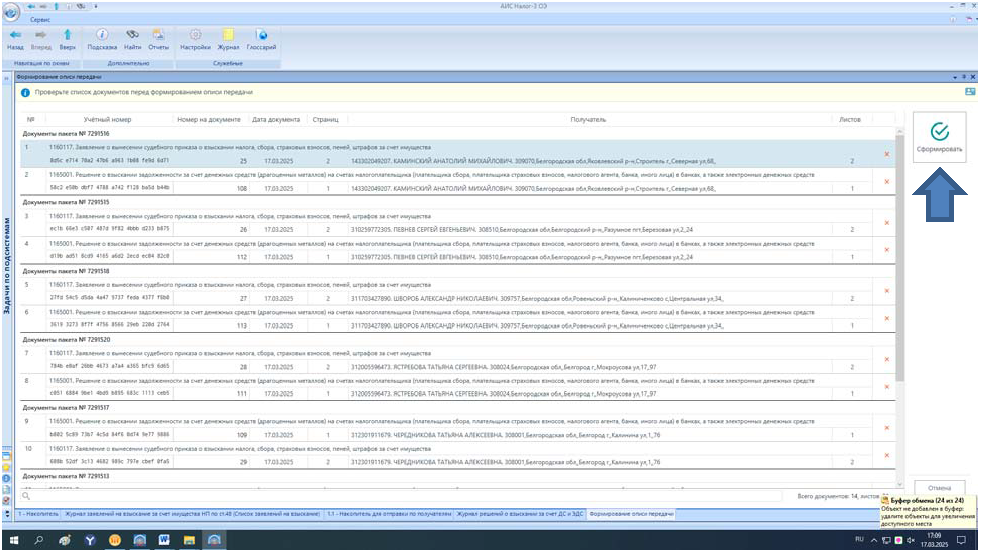Open the Глоссарий glossary icon
981x552 pixels.
click(x=261, y=37)
